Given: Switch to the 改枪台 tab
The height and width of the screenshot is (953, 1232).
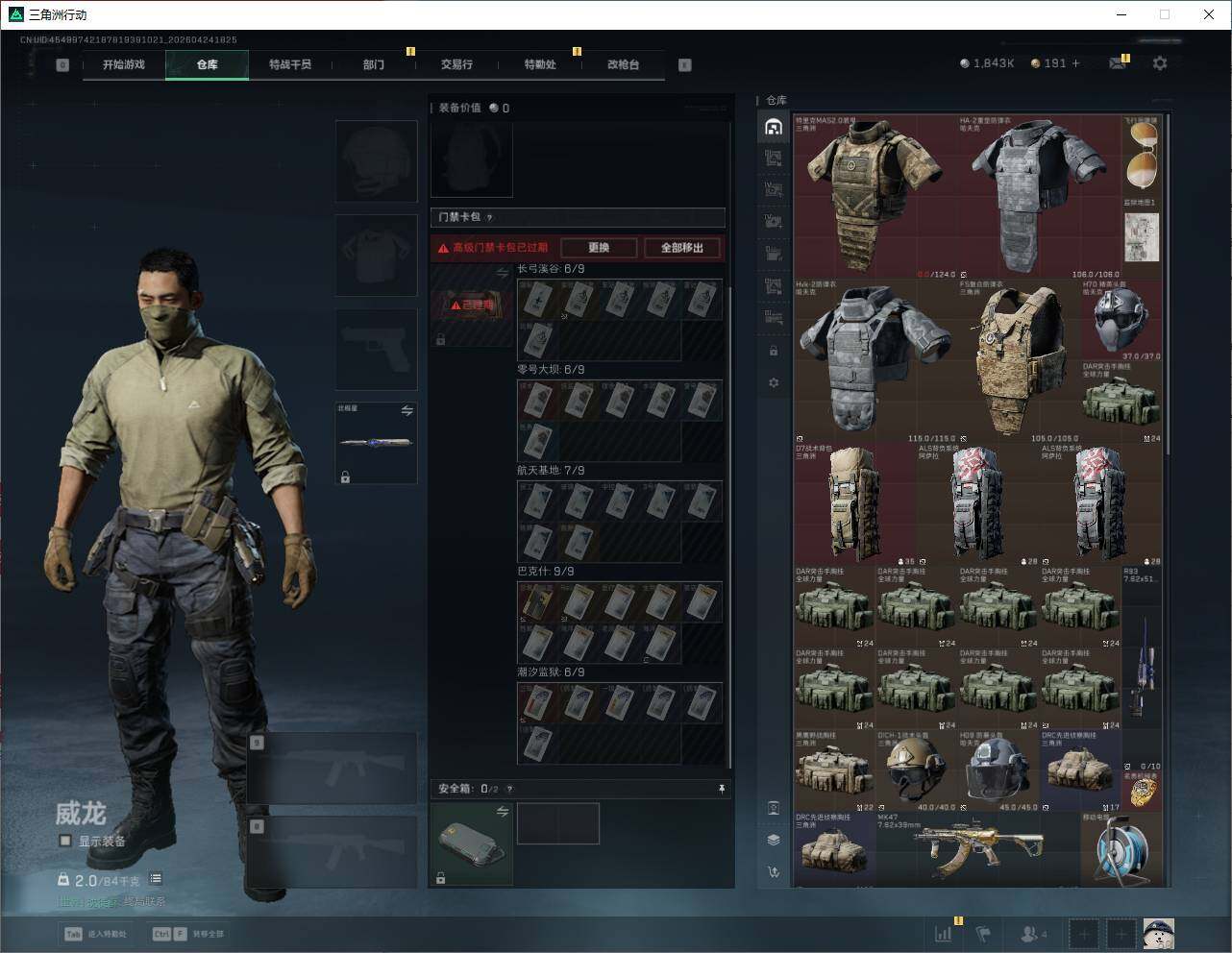Looking at the screenshot, I should point(623,64).
